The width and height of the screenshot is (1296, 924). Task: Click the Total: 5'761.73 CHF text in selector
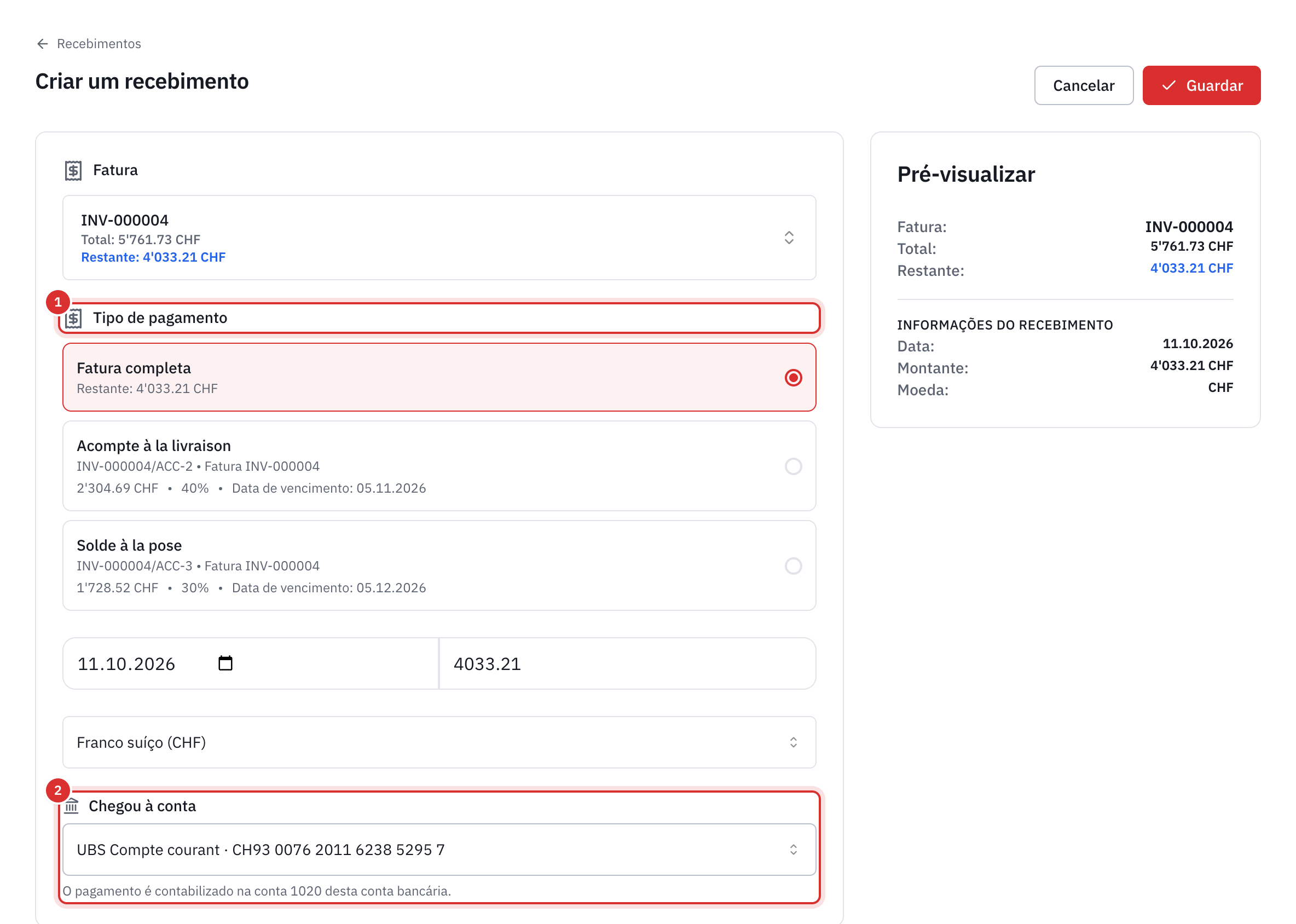tap(141, 240)
